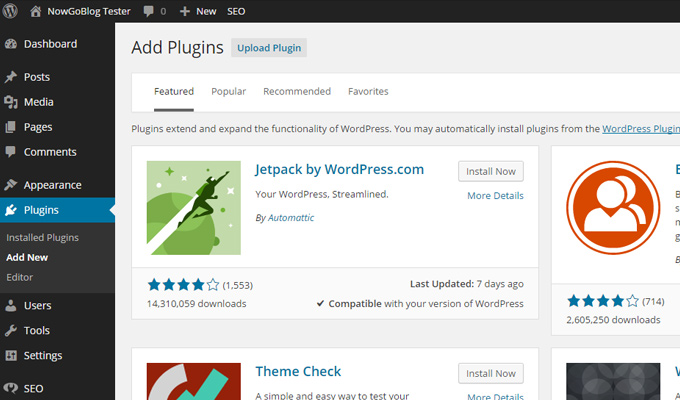680x400 pixels.
Task: Switch to the Popular tab
Action: point(229,92)
